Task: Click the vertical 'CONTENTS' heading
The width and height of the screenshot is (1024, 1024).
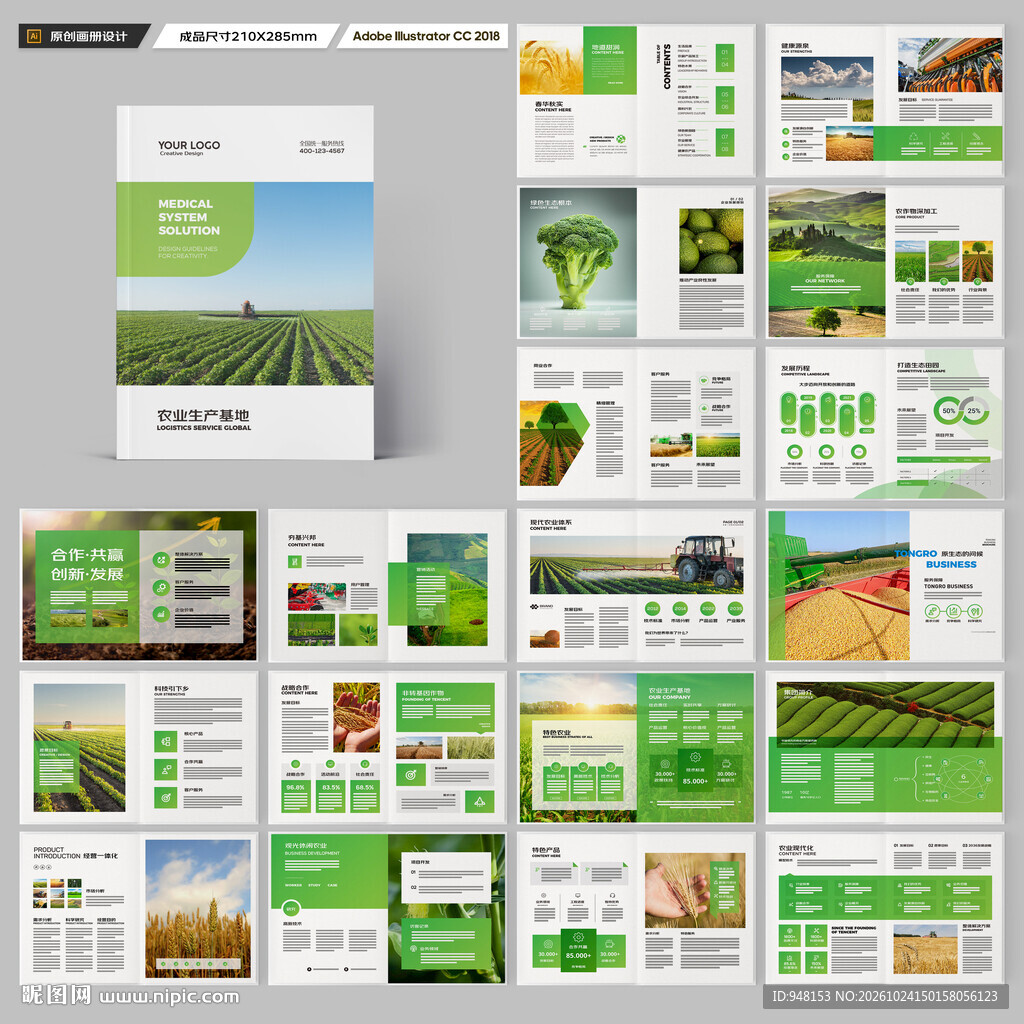Action: 667,67
